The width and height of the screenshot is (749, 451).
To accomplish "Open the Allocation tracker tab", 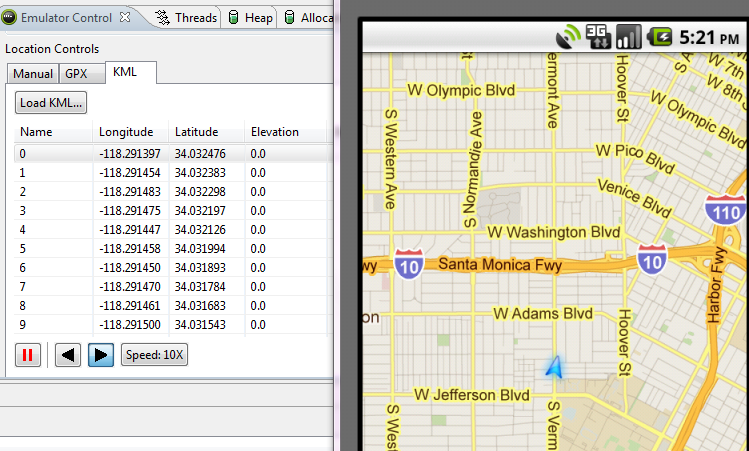I will tap(308, 18).
